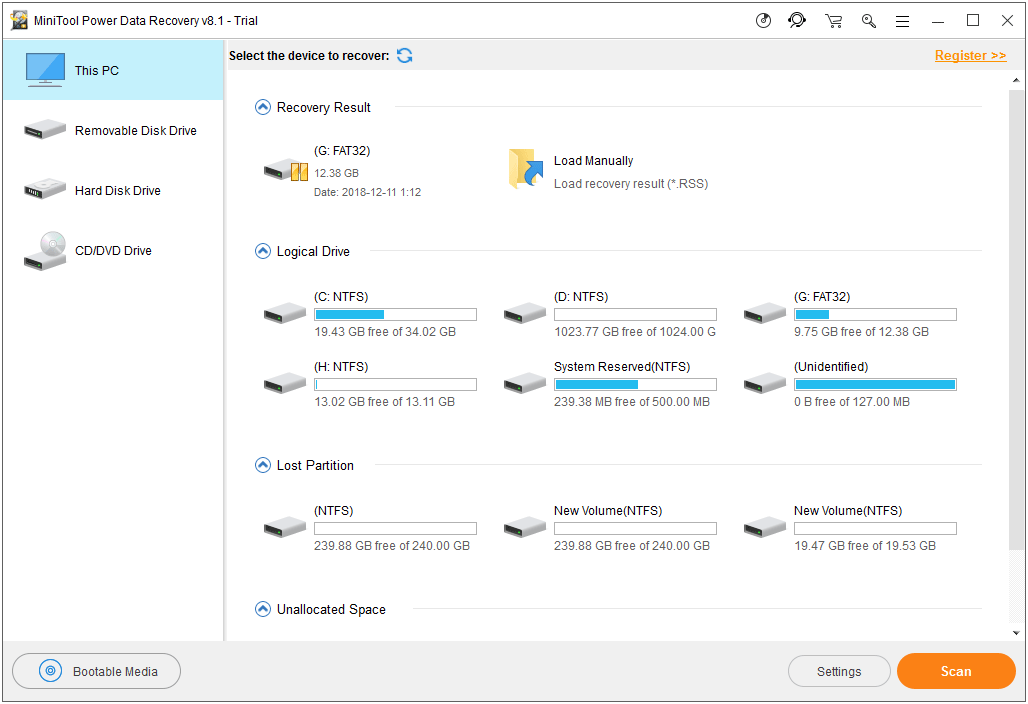Click the magnifier key icon in title bar

pos(868,20)
